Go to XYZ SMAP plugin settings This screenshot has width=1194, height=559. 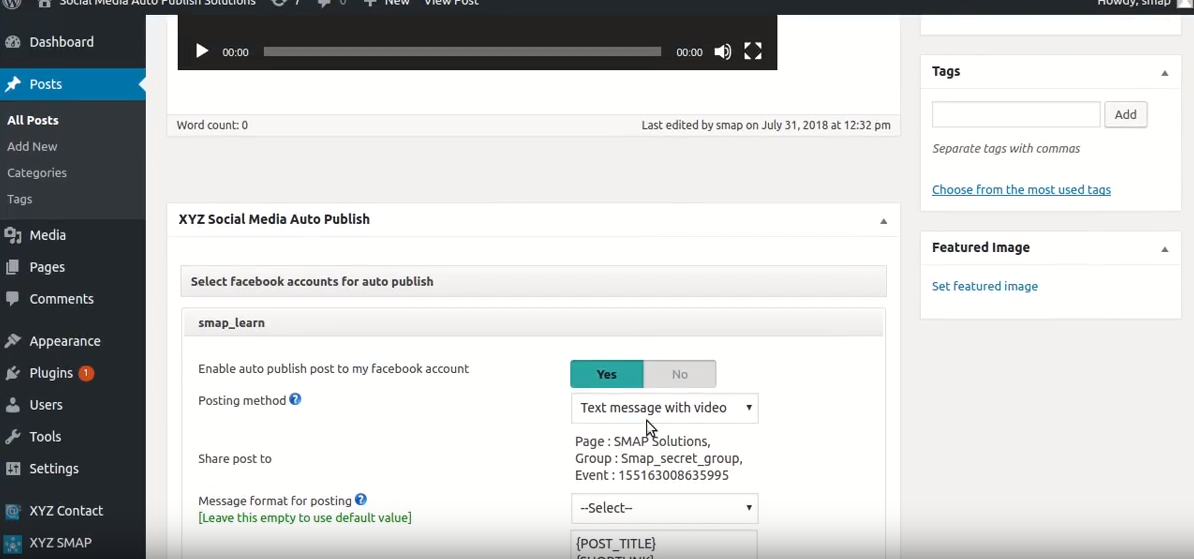(x=60, y=543)
